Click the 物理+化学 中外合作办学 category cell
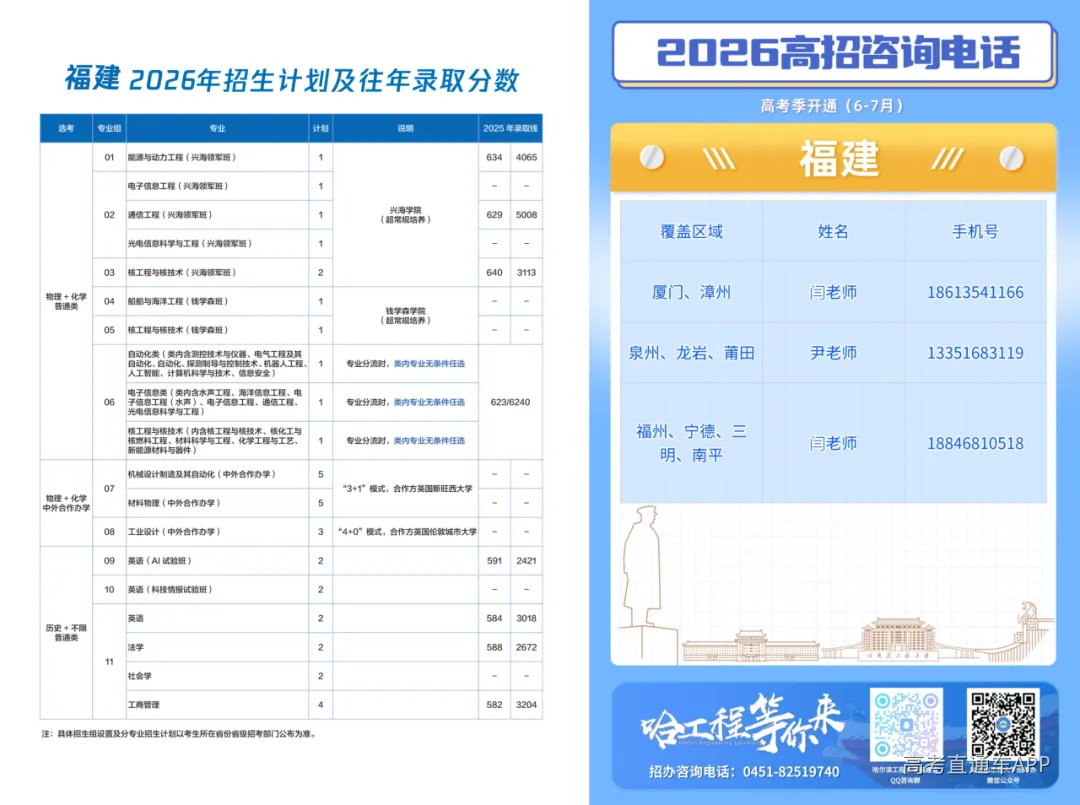Viewport: 1080px width, 805px height. click(66, 503)
